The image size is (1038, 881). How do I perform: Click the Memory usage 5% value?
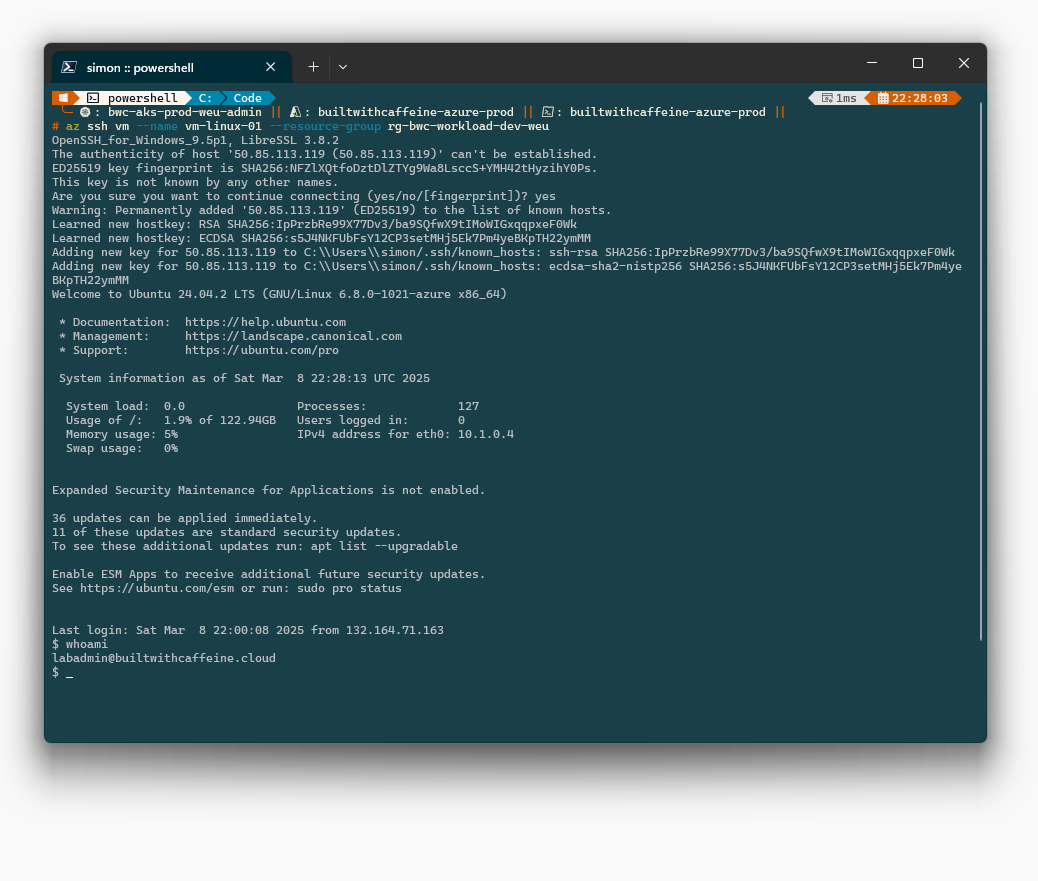pos(171,434)
